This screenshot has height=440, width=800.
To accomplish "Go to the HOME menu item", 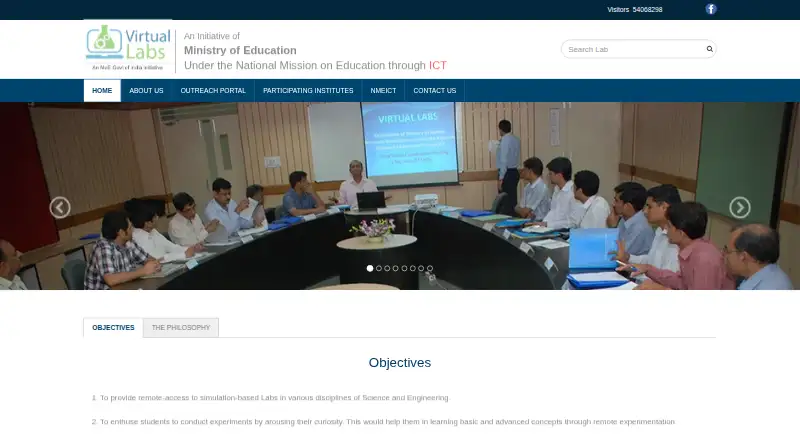I will (102, 91).
